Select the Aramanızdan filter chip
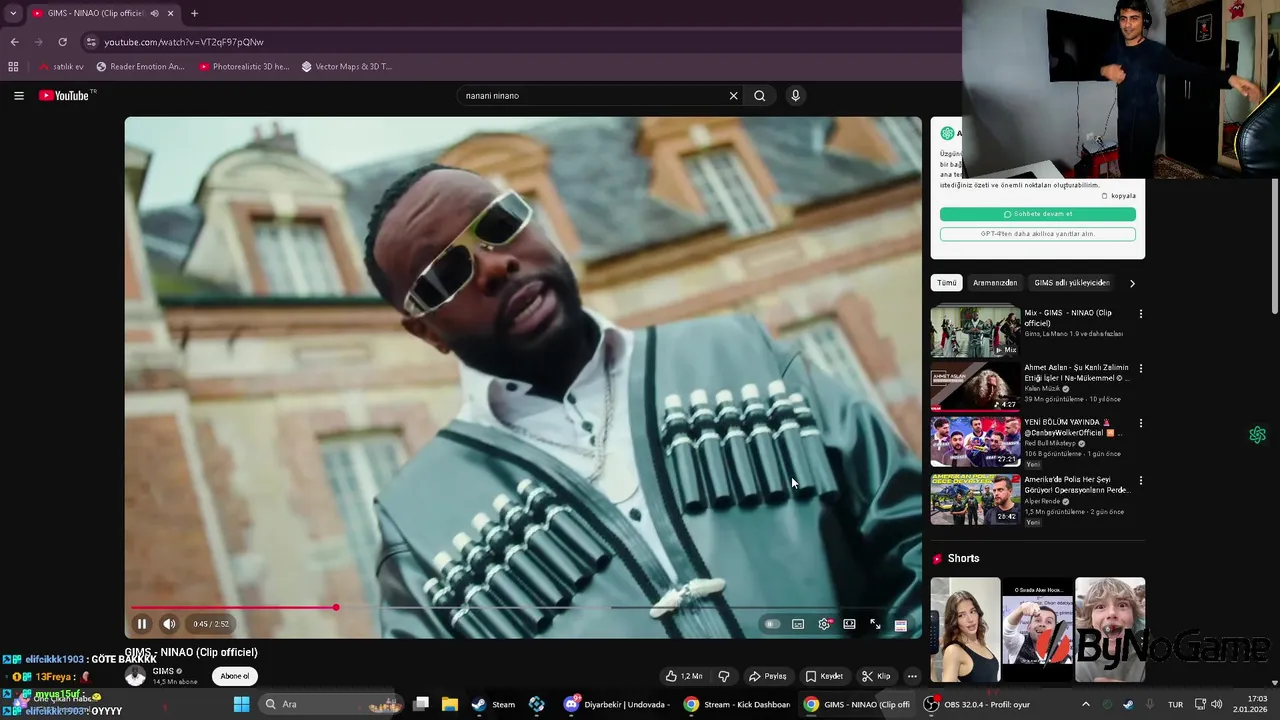Screen dimensions: 1280x720 (x=995, y=283)
